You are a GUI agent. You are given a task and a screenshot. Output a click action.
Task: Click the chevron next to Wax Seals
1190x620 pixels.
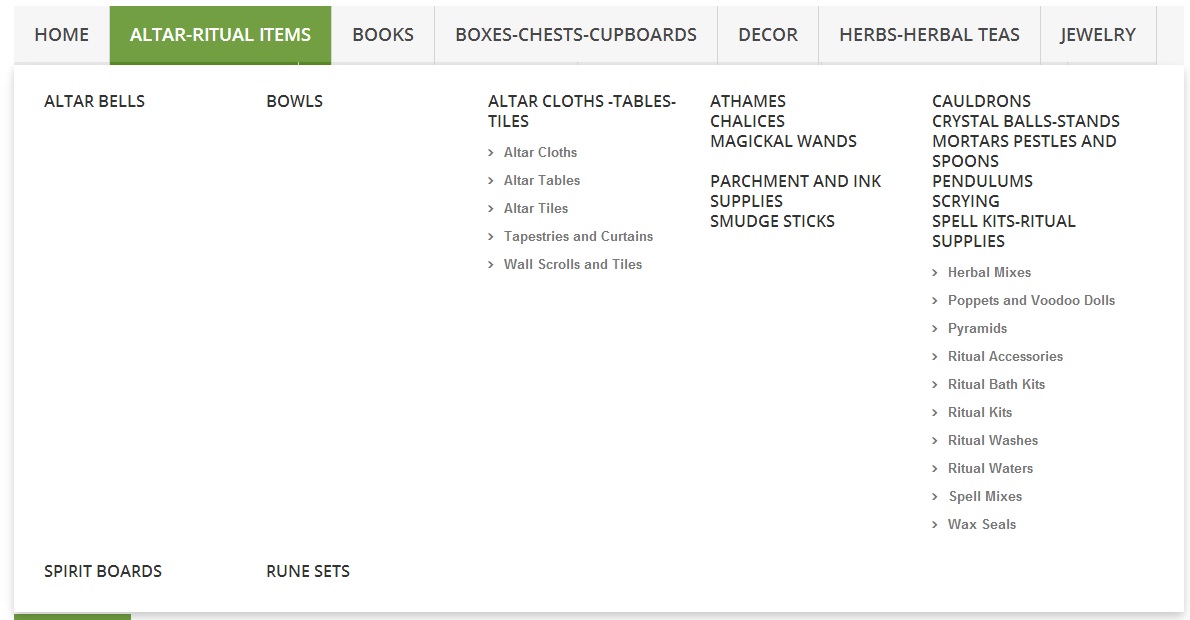coord(934,524)
